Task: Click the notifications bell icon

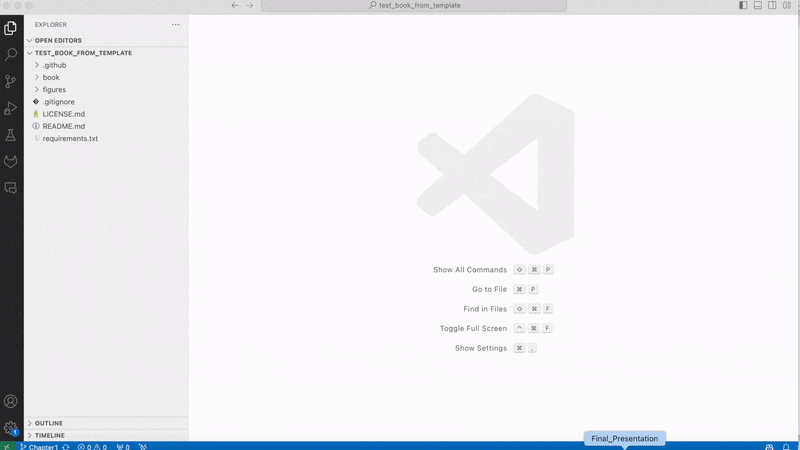Action: click(786, 447)
